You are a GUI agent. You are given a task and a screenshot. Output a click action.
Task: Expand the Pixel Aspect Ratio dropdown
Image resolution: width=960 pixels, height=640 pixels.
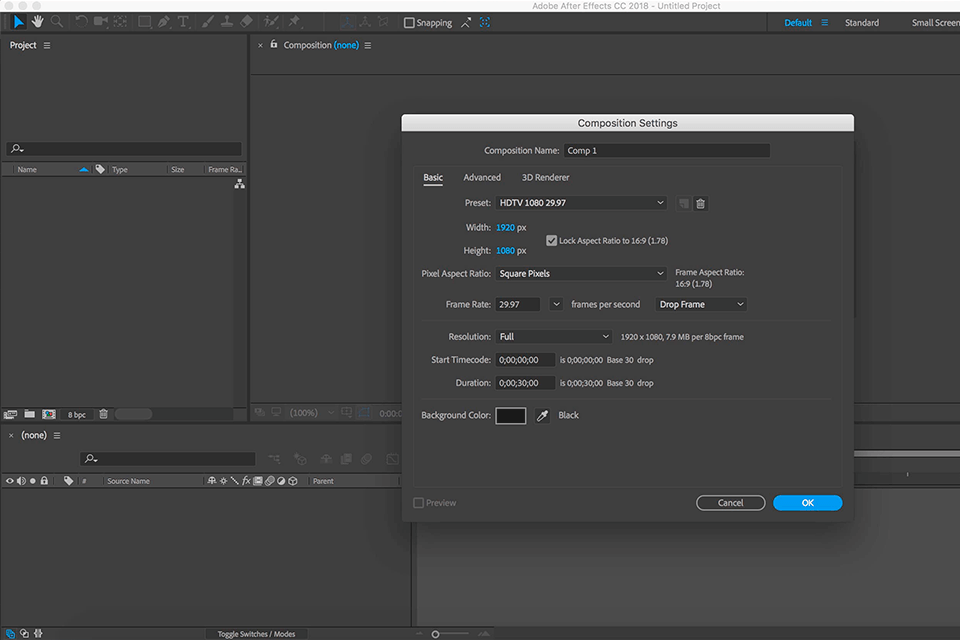click(580, 273)
